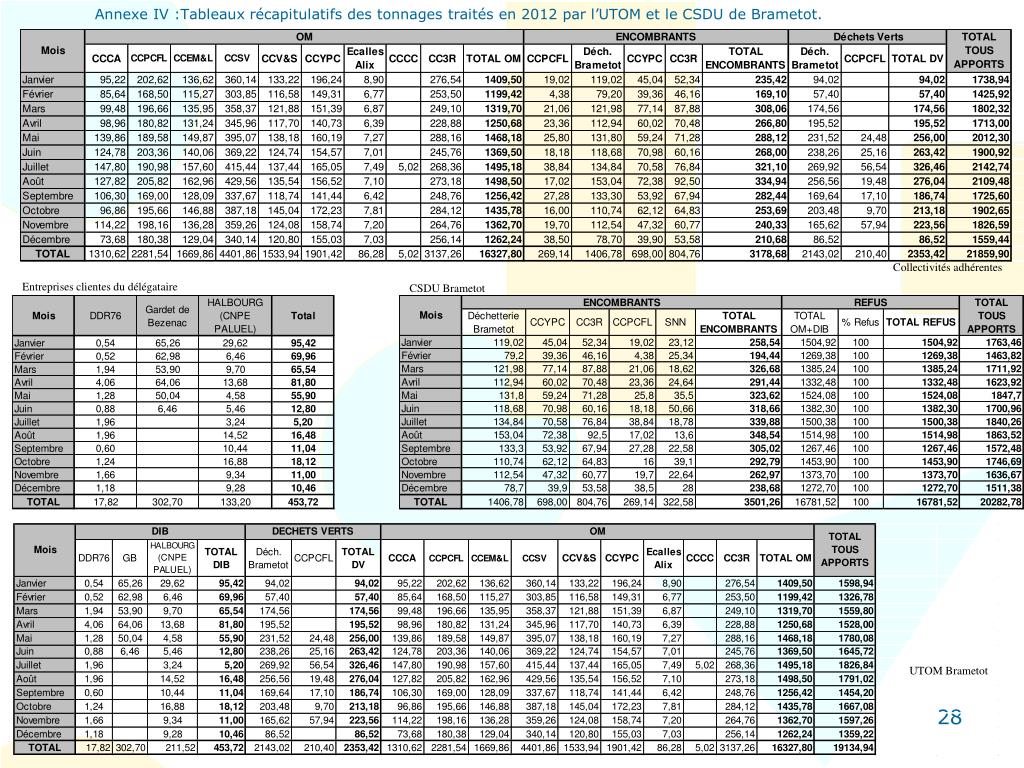
Task: Select the '% Refus' column header
Action: pyautogui.click(x=860, y=322)
